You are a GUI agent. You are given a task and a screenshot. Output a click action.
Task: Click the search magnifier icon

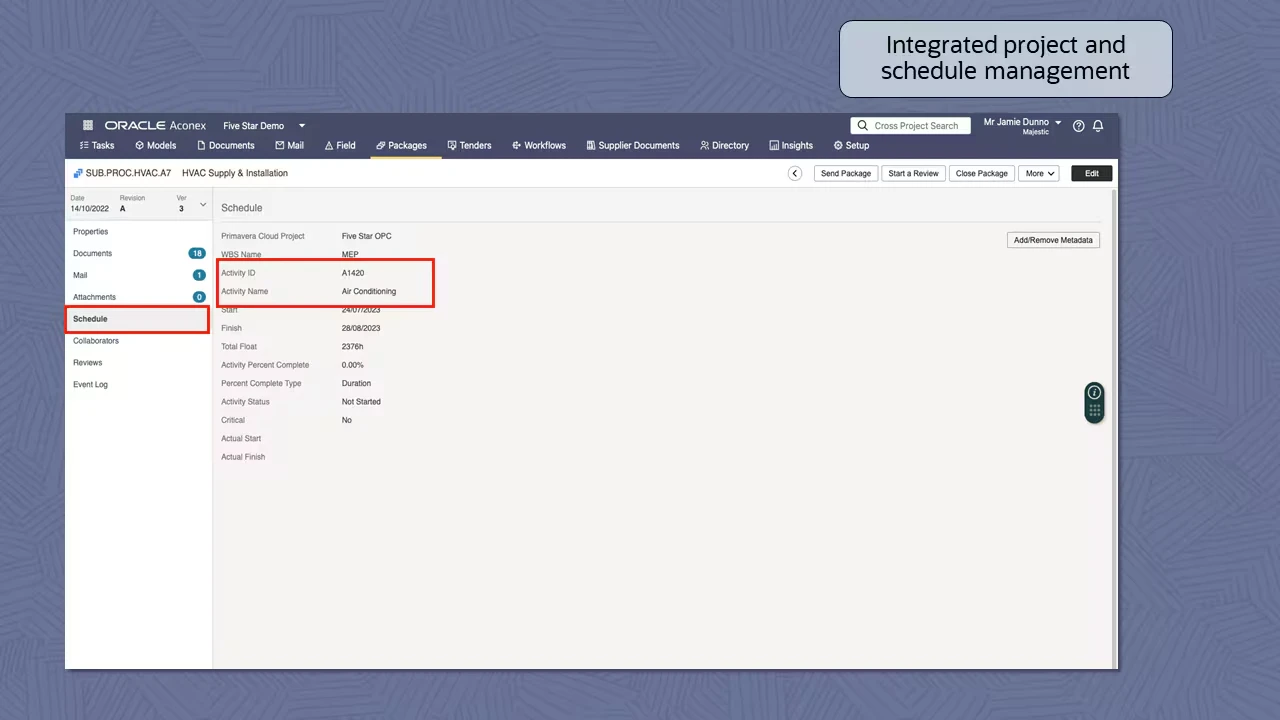pos(862,126)
